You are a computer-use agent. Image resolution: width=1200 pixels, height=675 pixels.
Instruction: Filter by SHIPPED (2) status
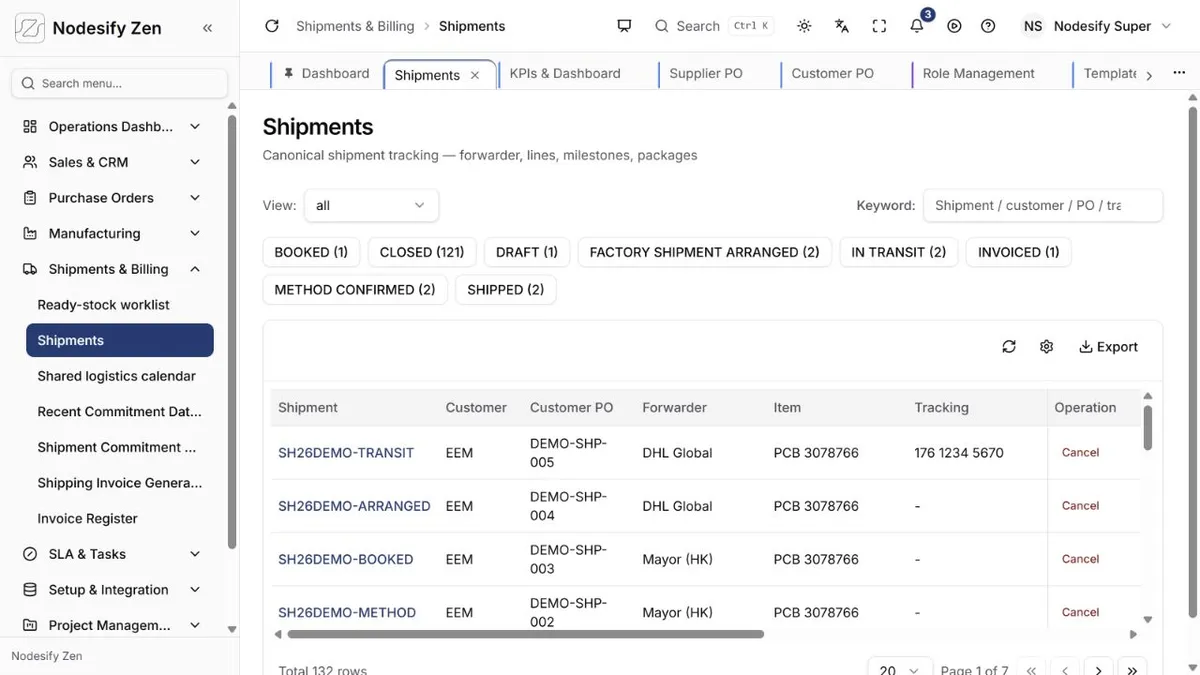506,289
